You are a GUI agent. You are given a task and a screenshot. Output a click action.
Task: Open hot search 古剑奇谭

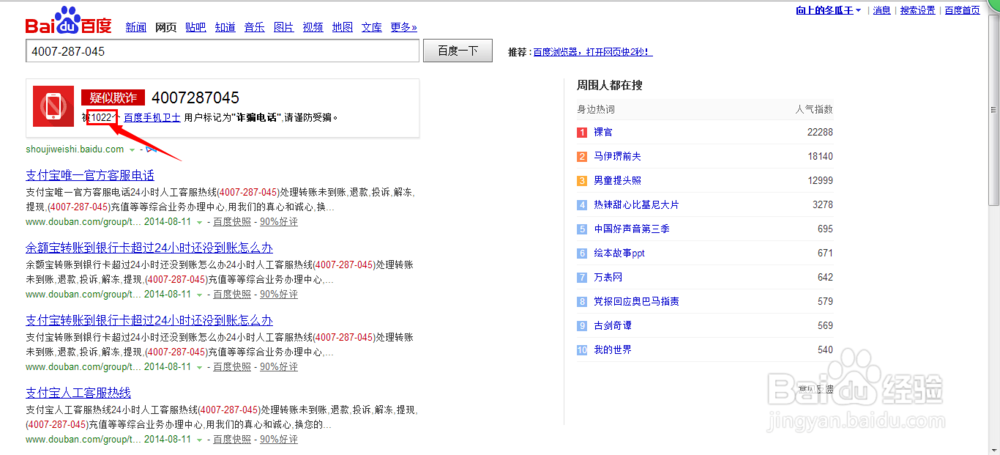[x=612, y=326]
